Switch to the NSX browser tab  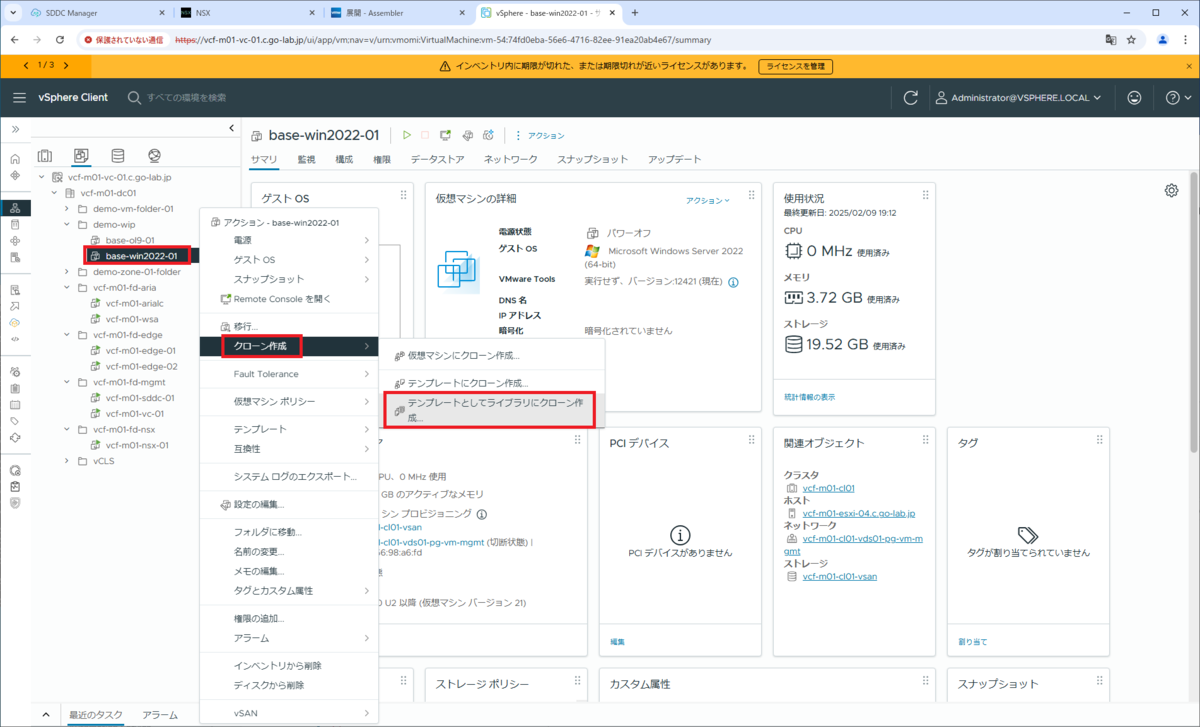[x=249, y=13]
